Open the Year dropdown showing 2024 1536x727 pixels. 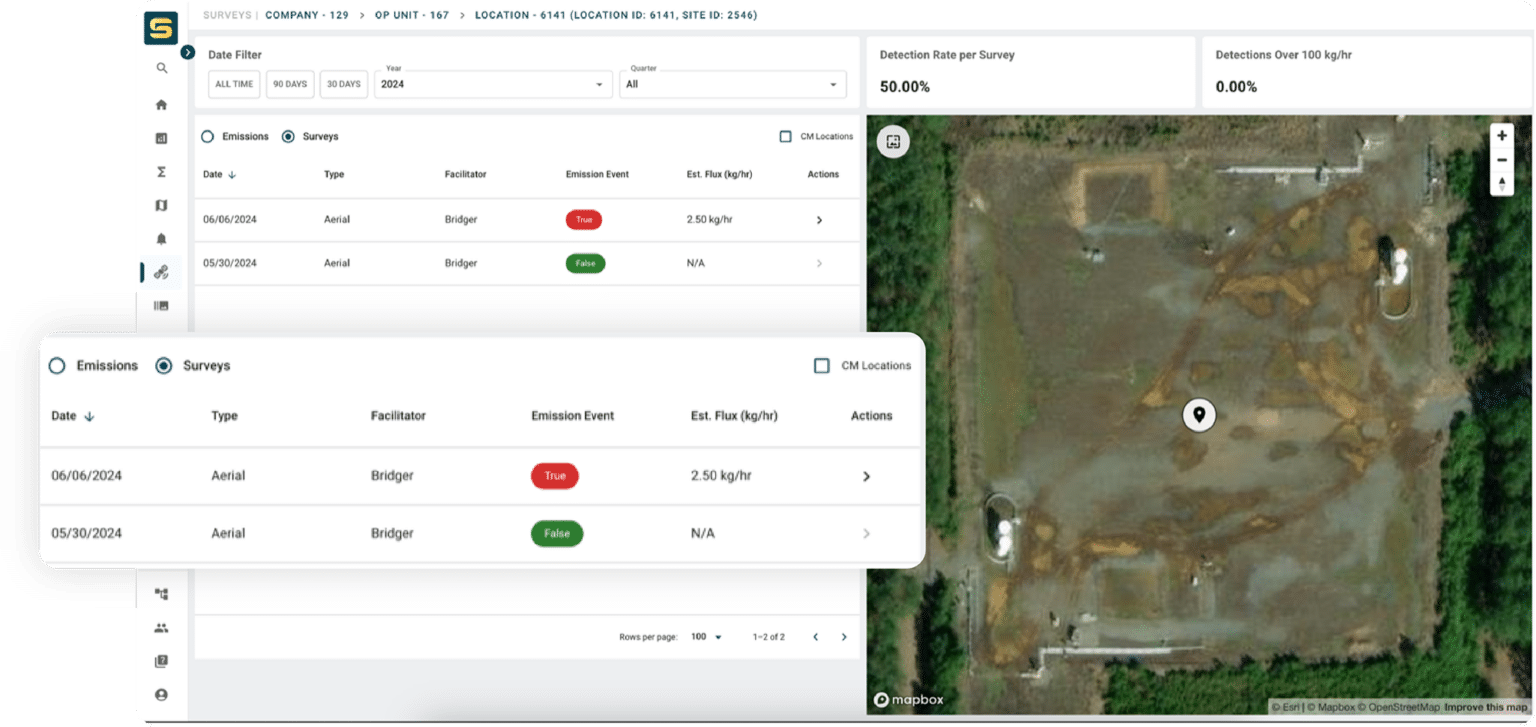(493, 84)
